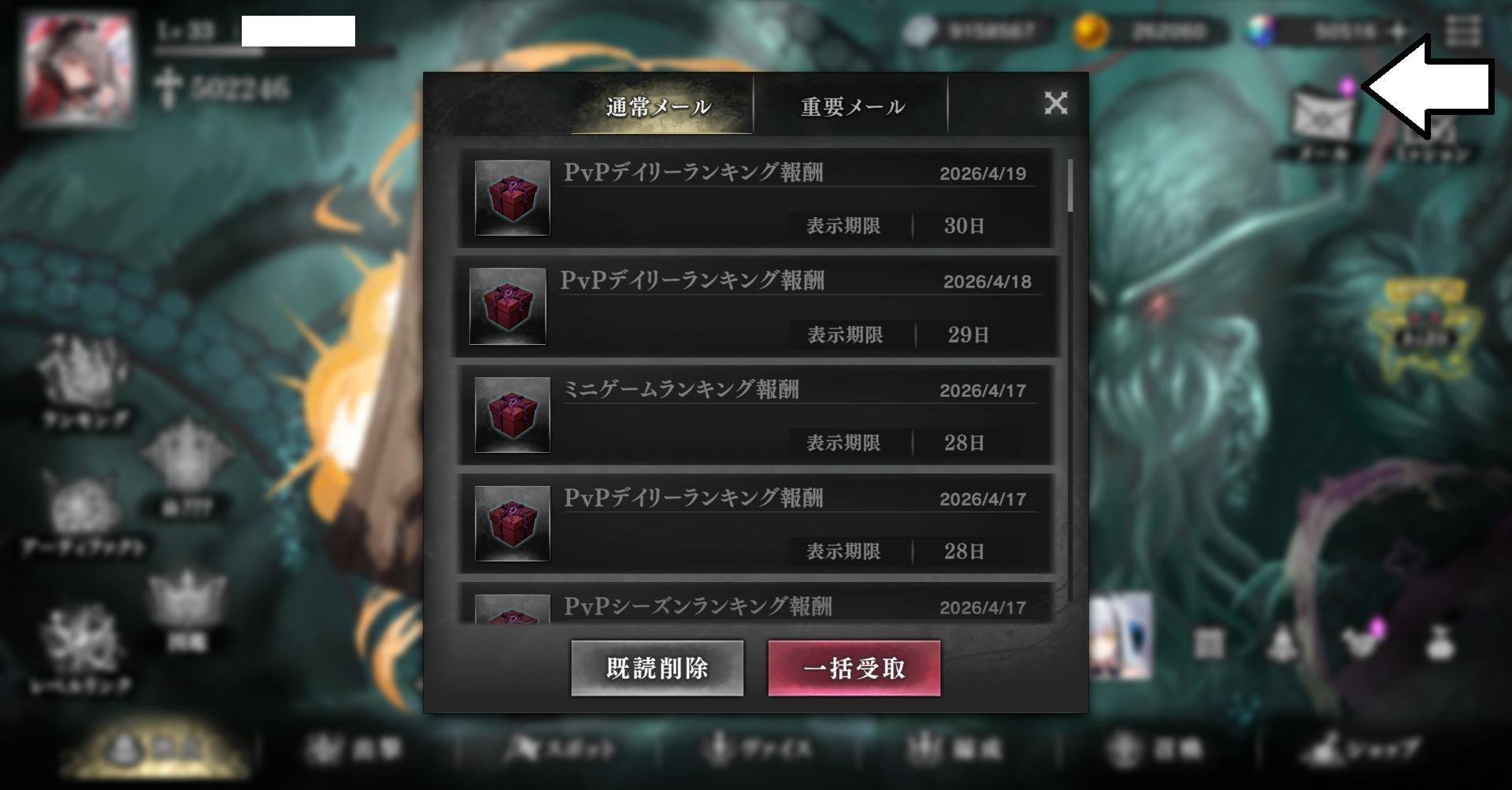Viewport: 1512px width, 790px height.
Task: Open the hamburger menu icon top right
Action: 1463,32
